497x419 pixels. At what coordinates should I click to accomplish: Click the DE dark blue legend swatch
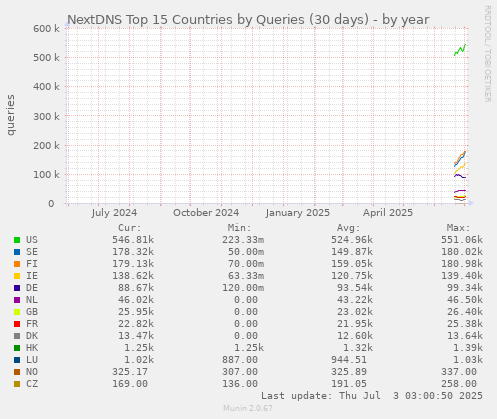(17, 288)
